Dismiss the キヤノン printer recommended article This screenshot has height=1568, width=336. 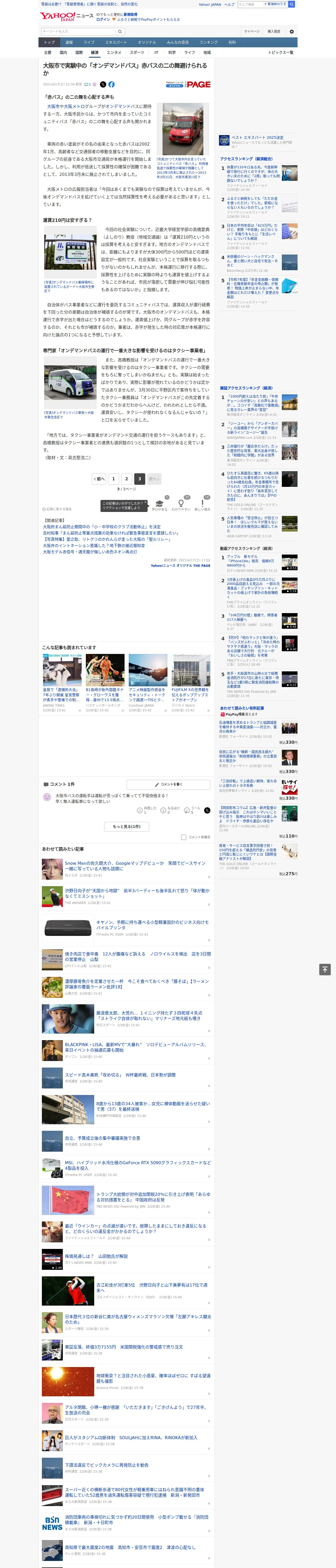tap(209, 941)
